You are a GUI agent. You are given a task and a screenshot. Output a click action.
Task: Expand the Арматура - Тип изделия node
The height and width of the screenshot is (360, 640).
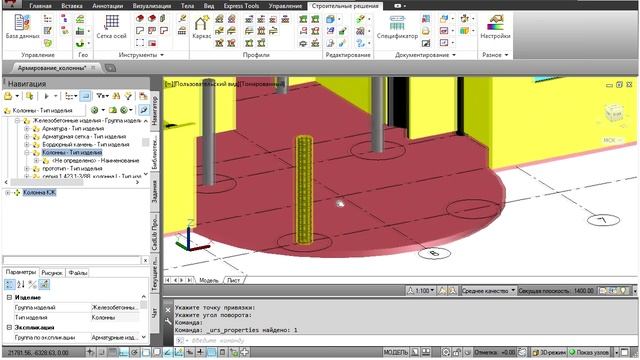[27, 129]
